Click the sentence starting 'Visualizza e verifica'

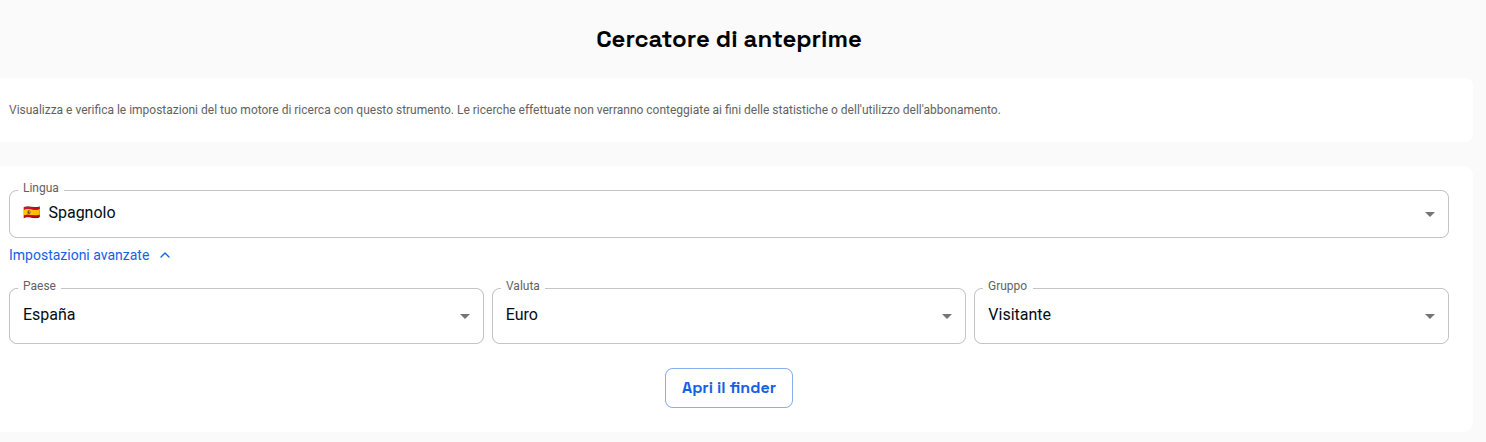tap(231, 109)
